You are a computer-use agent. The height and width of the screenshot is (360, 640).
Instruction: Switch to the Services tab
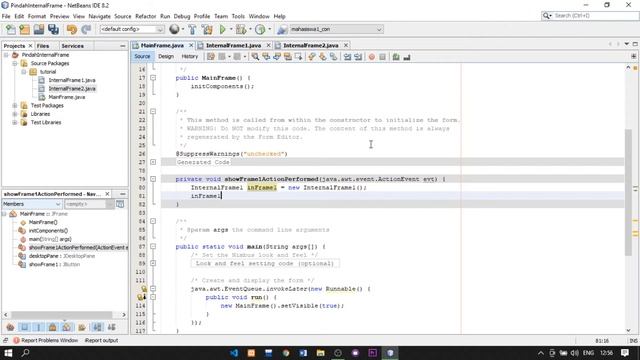(x=73, y=46)
